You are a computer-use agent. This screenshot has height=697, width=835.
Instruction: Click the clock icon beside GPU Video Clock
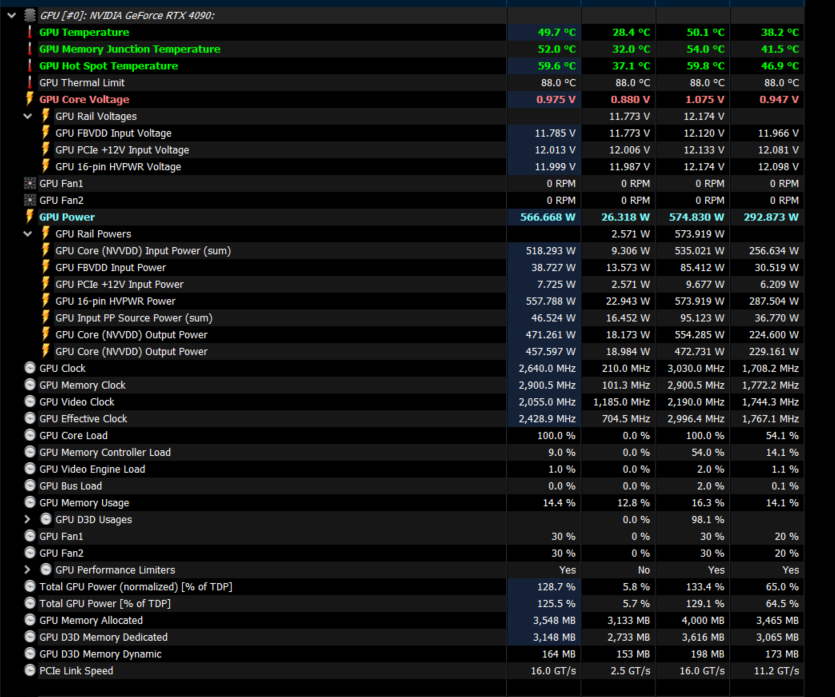[30, 401]
